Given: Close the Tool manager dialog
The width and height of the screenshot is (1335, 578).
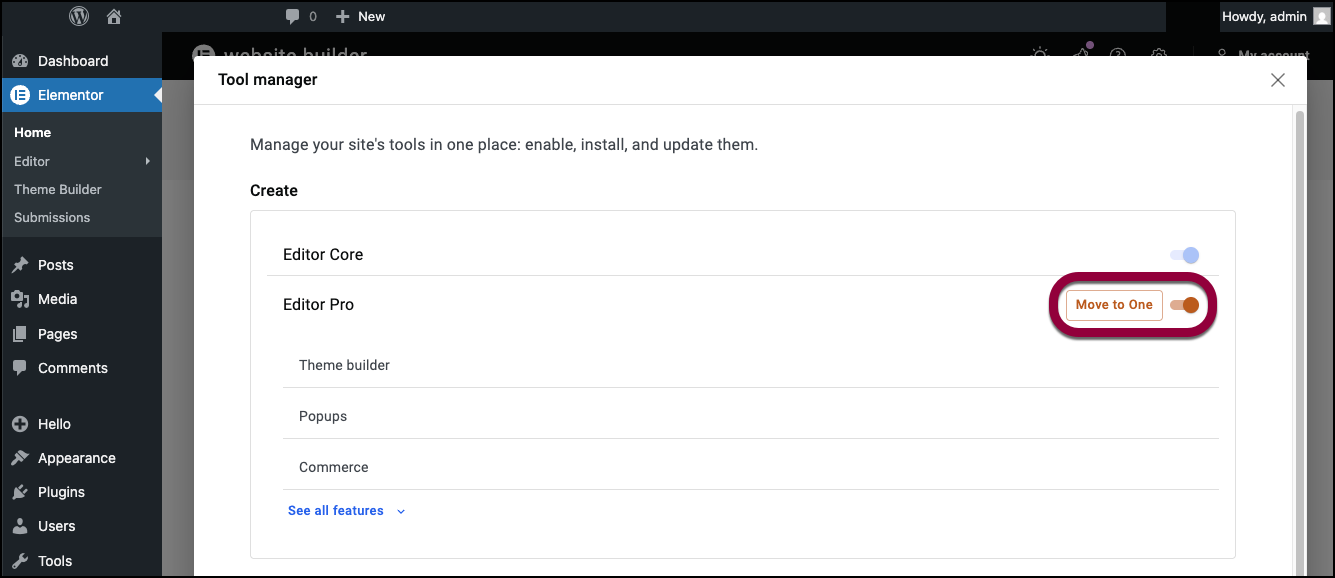Looking at the screenshot, I should click(1277, 80).
